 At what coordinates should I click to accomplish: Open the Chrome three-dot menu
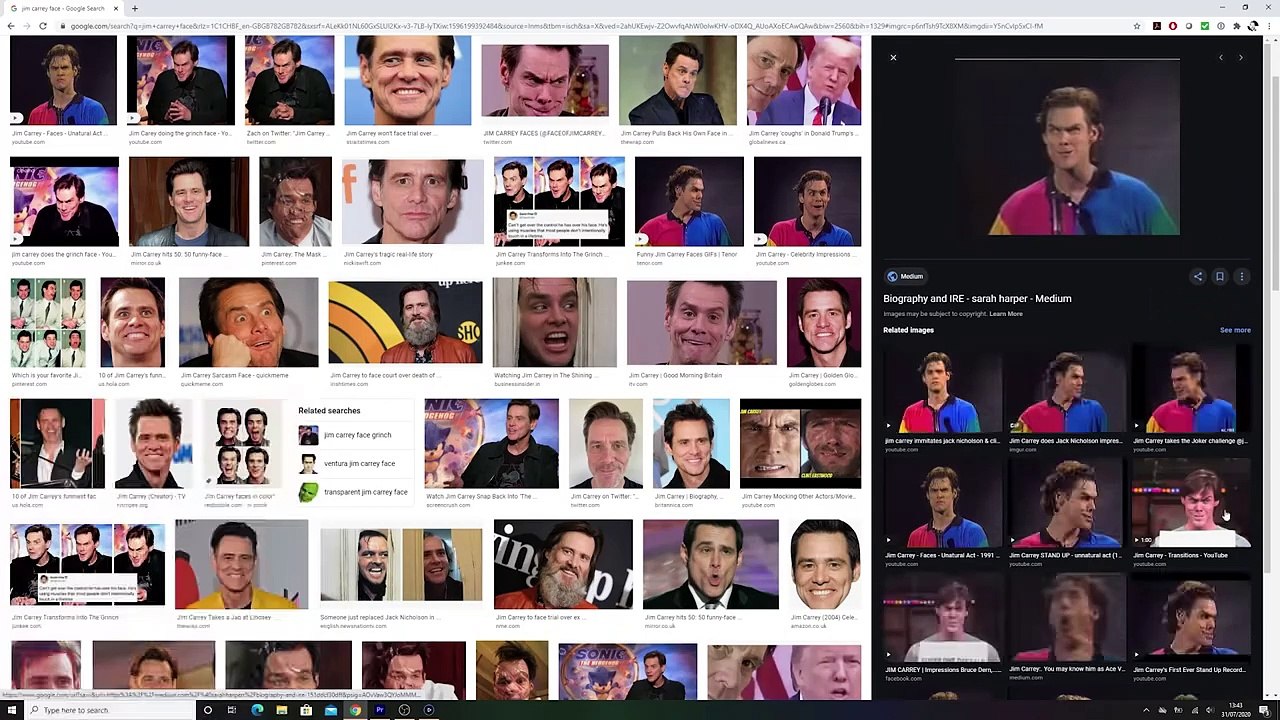[1269, 26]
